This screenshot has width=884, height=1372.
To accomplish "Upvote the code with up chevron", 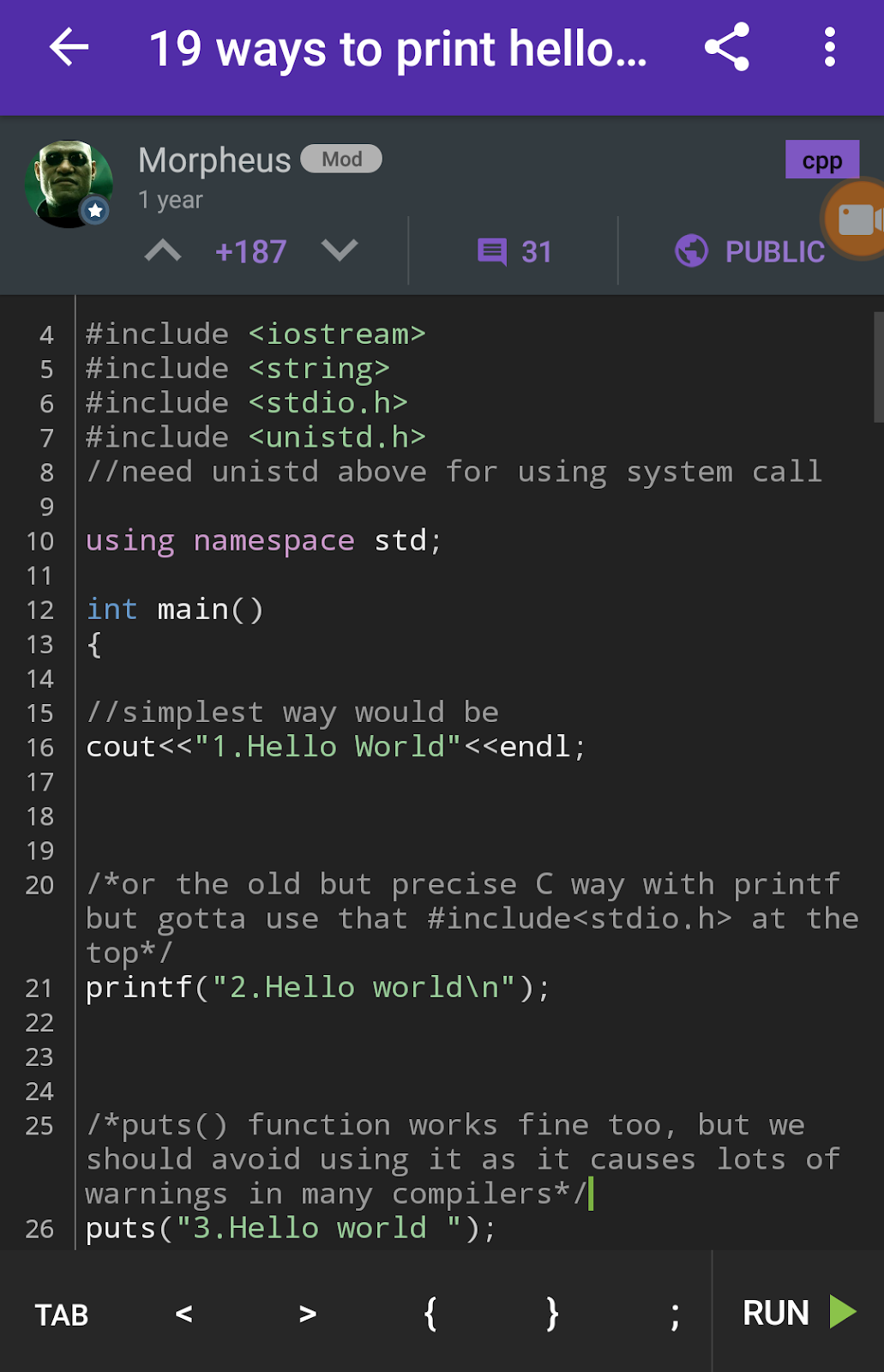I will [x=163, y=251].
